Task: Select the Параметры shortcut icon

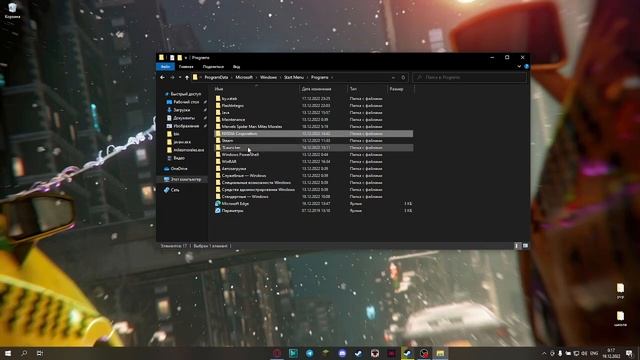Action: (x=218, y=210)
